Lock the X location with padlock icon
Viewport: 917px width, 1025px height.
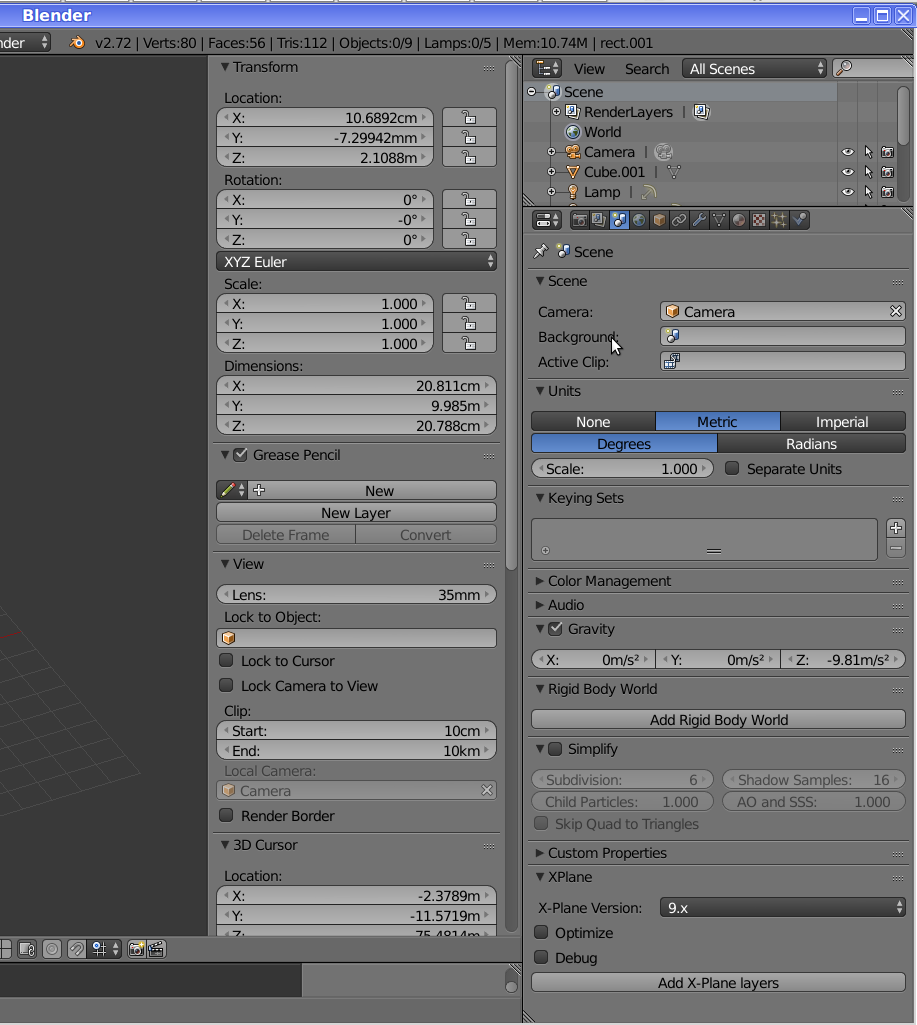click(x=468, y=117)
